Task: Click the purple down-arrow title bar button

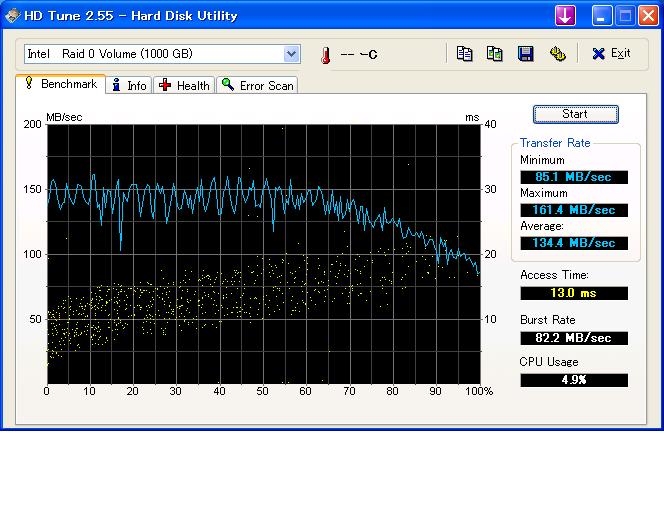Action: (x=565, y=16)
